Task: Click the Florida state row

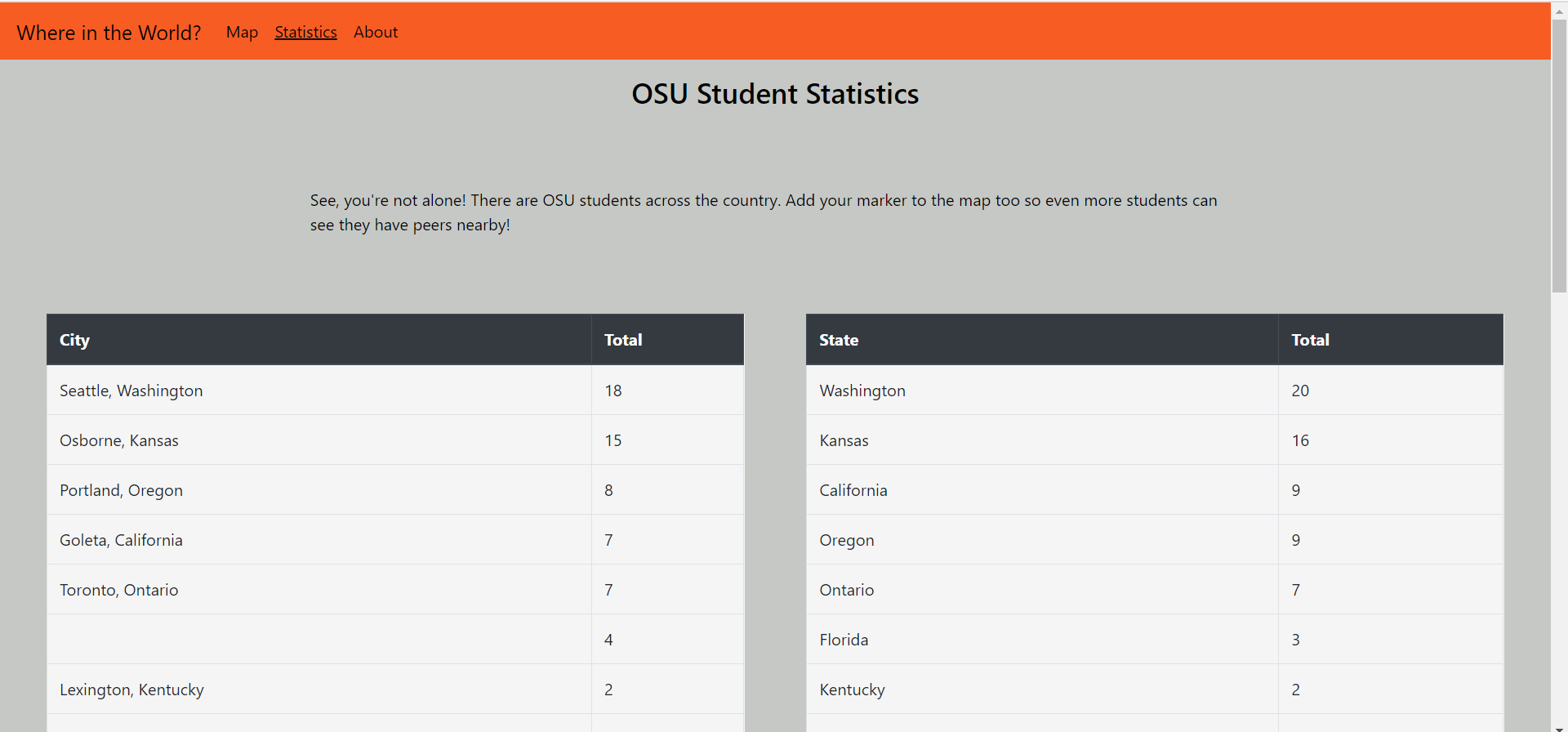Action: point(1155,640)
